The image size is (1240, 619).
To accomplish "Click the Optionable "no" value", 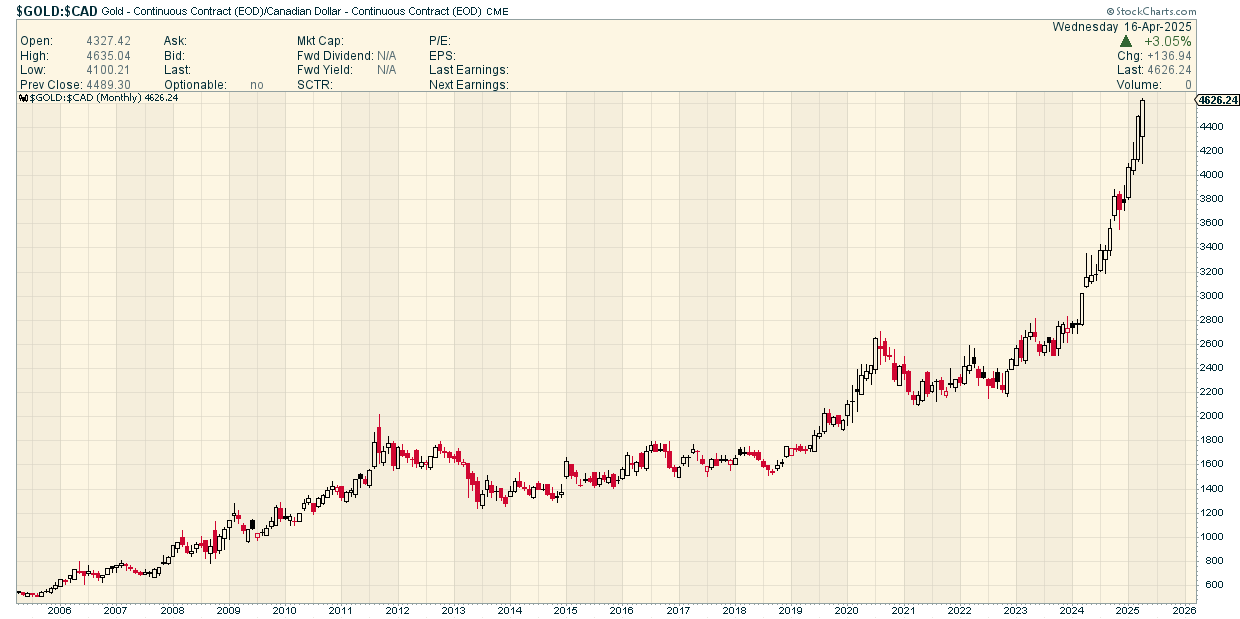I will point(257,85).
